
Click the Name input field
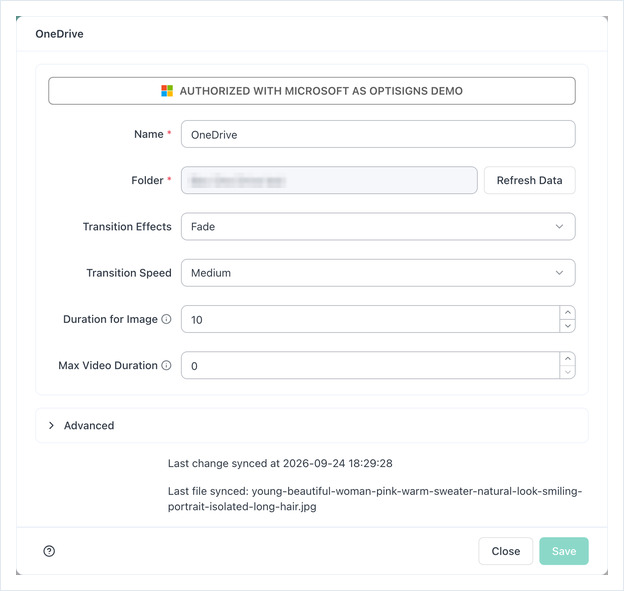pos(378,134)
